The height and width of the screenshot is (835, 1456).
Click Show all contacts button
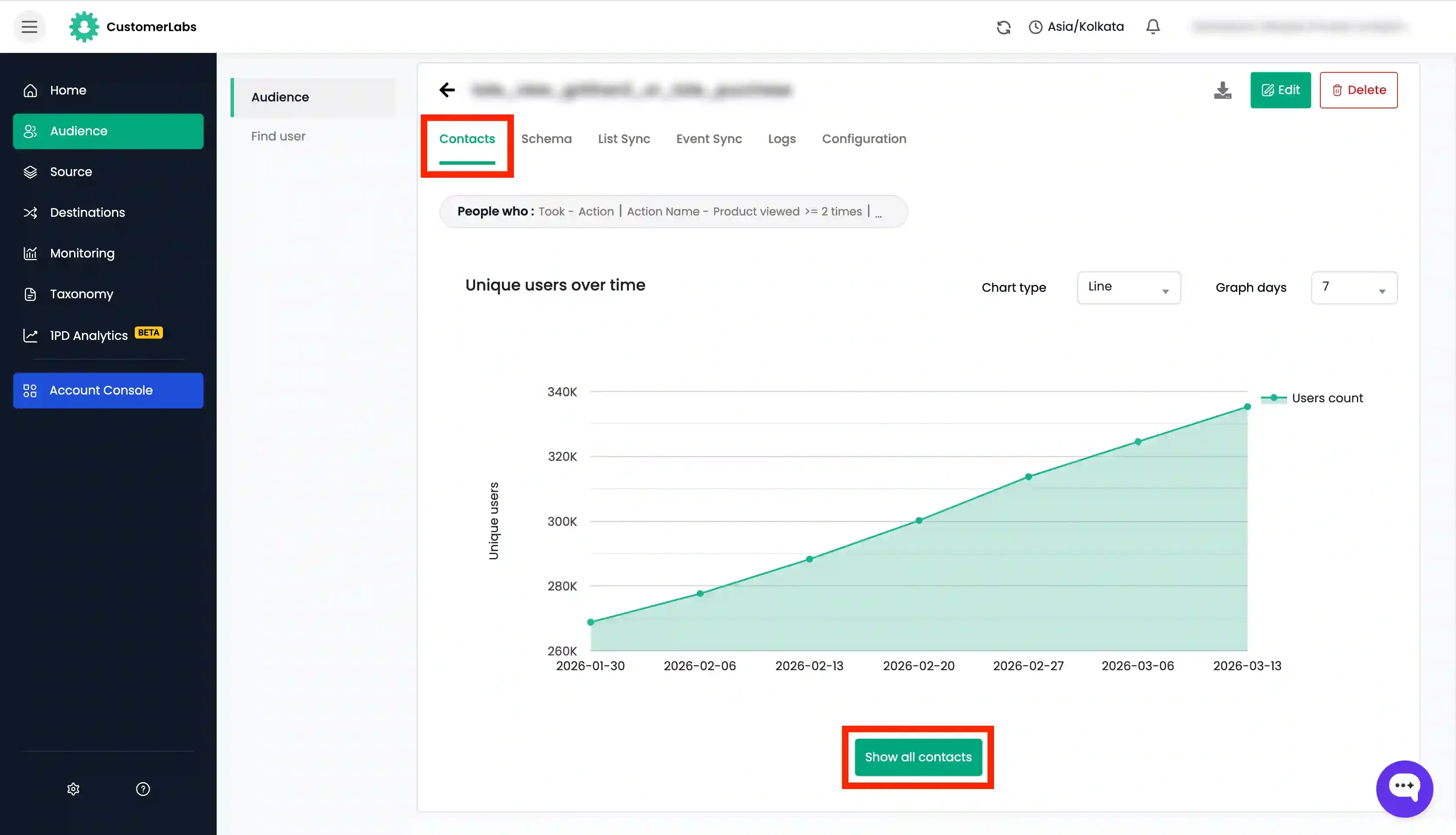coord(918,757)
